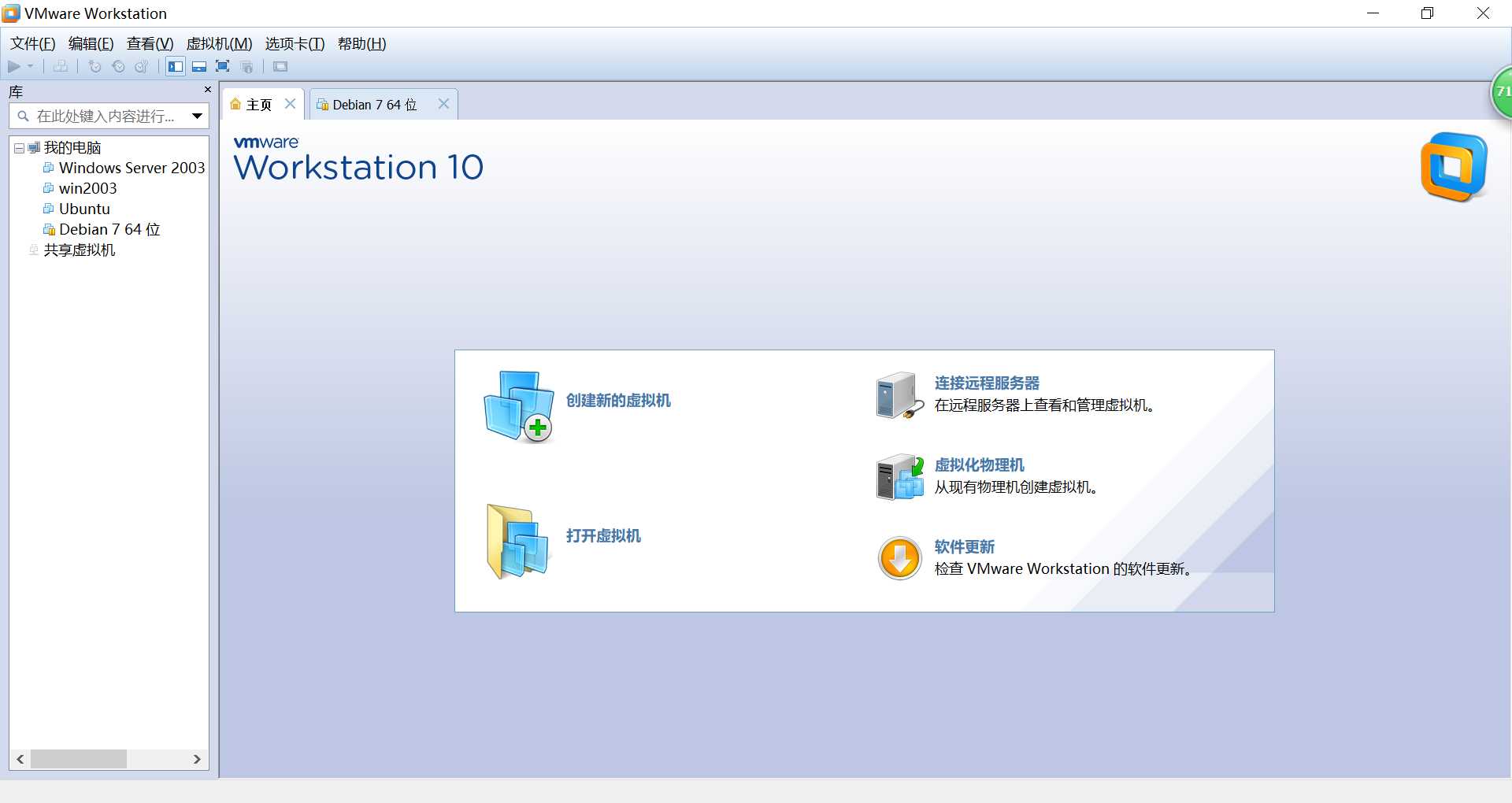Click the VMware title bar app icon
Viewport: 1512px width, 803px height.
[11, 13]
